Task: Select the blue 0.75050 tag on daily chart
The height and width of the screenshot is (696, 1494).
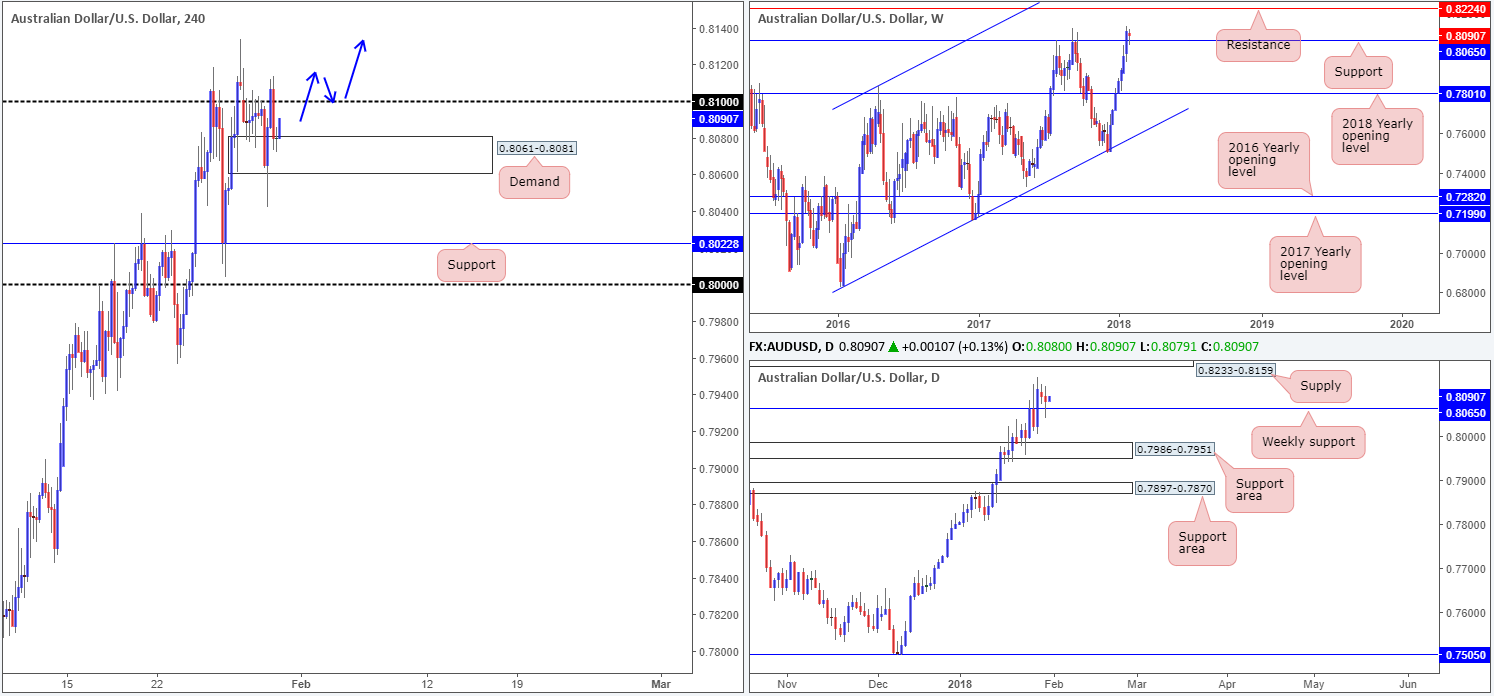Action: pyautogui.click(x=1463, y=655)
